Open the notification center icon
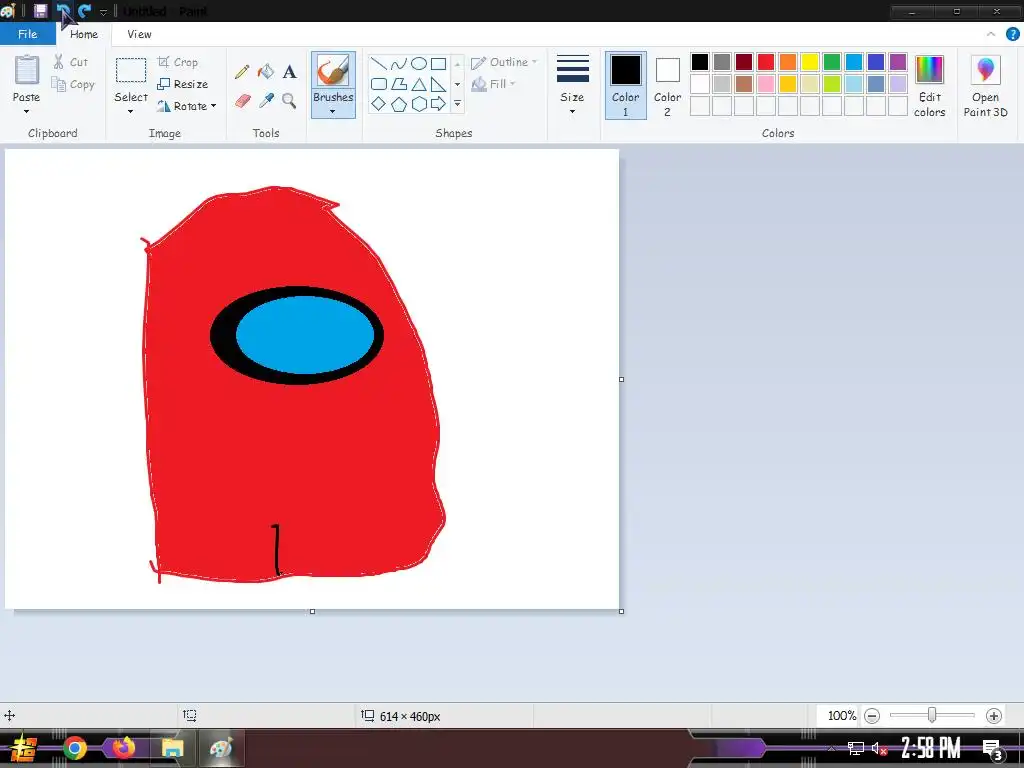1024x768 pixels. tap(993, 749)
